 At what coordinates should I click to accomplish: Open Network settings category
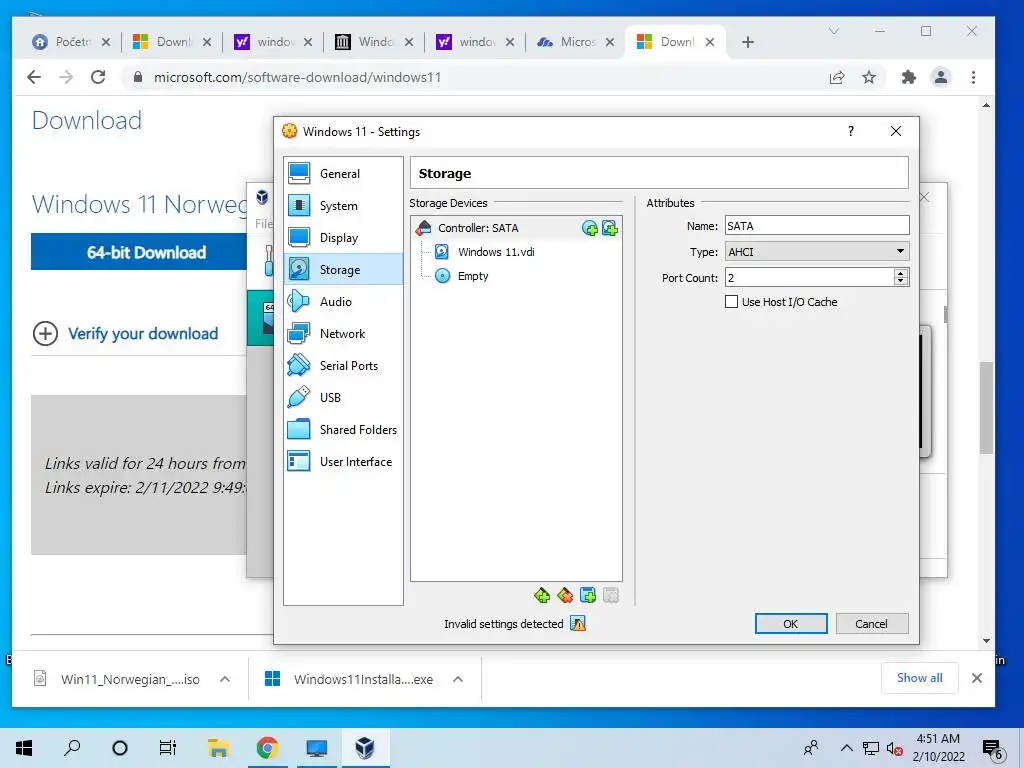tap(343, 334)
